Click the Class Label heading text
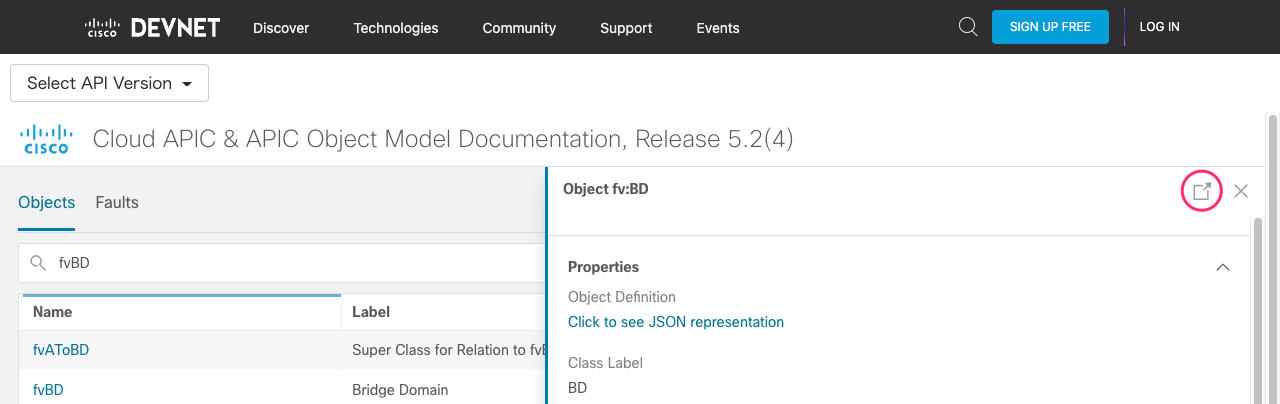This screenshot has height=404, width=1280. [605, 363]
